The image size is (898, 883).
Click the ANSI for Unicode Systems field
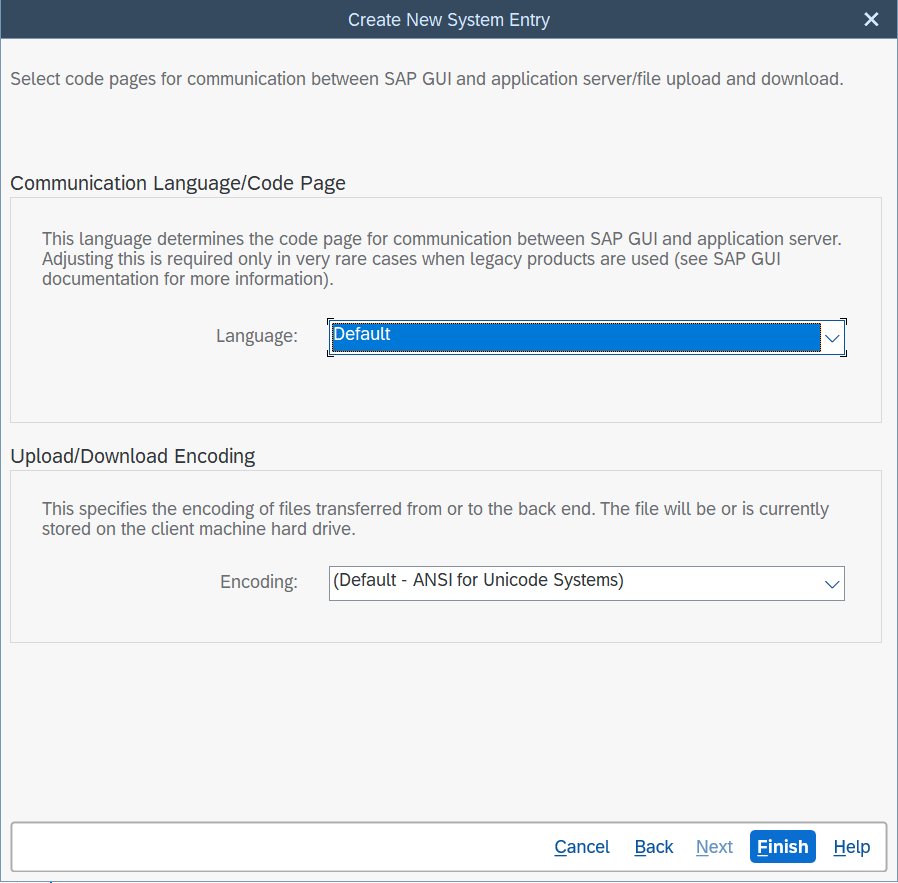pyautogui.click(x=575, y=582)
